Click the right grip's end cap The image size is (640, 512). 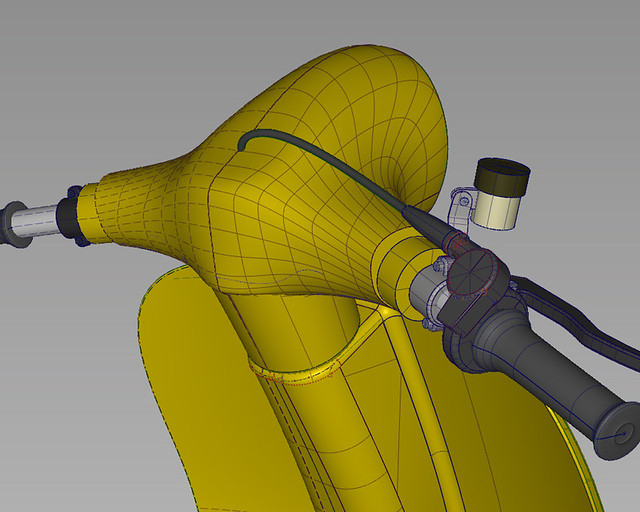[x=616, y=431]
